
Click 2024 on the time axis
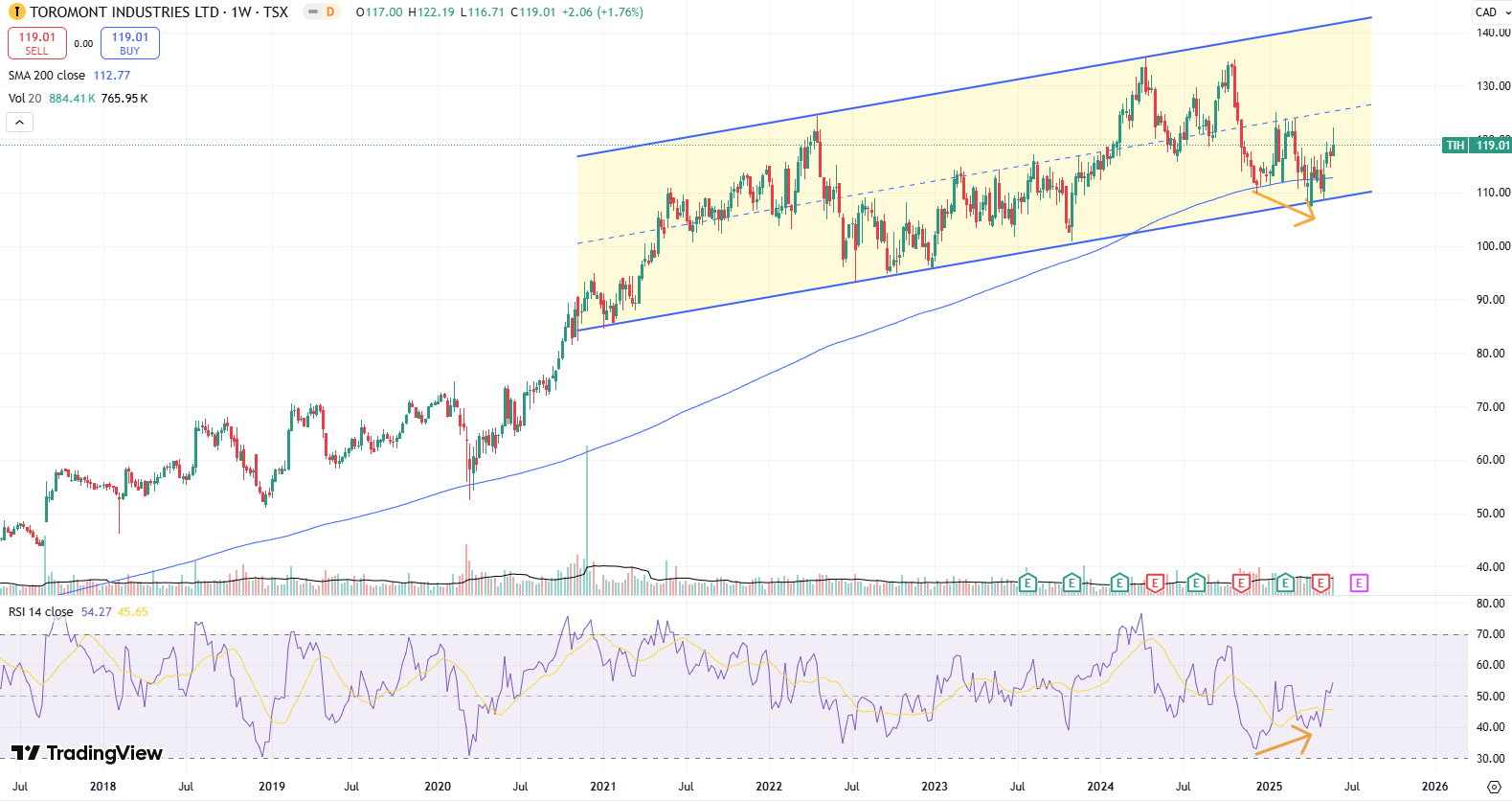tap(1100, 787)
